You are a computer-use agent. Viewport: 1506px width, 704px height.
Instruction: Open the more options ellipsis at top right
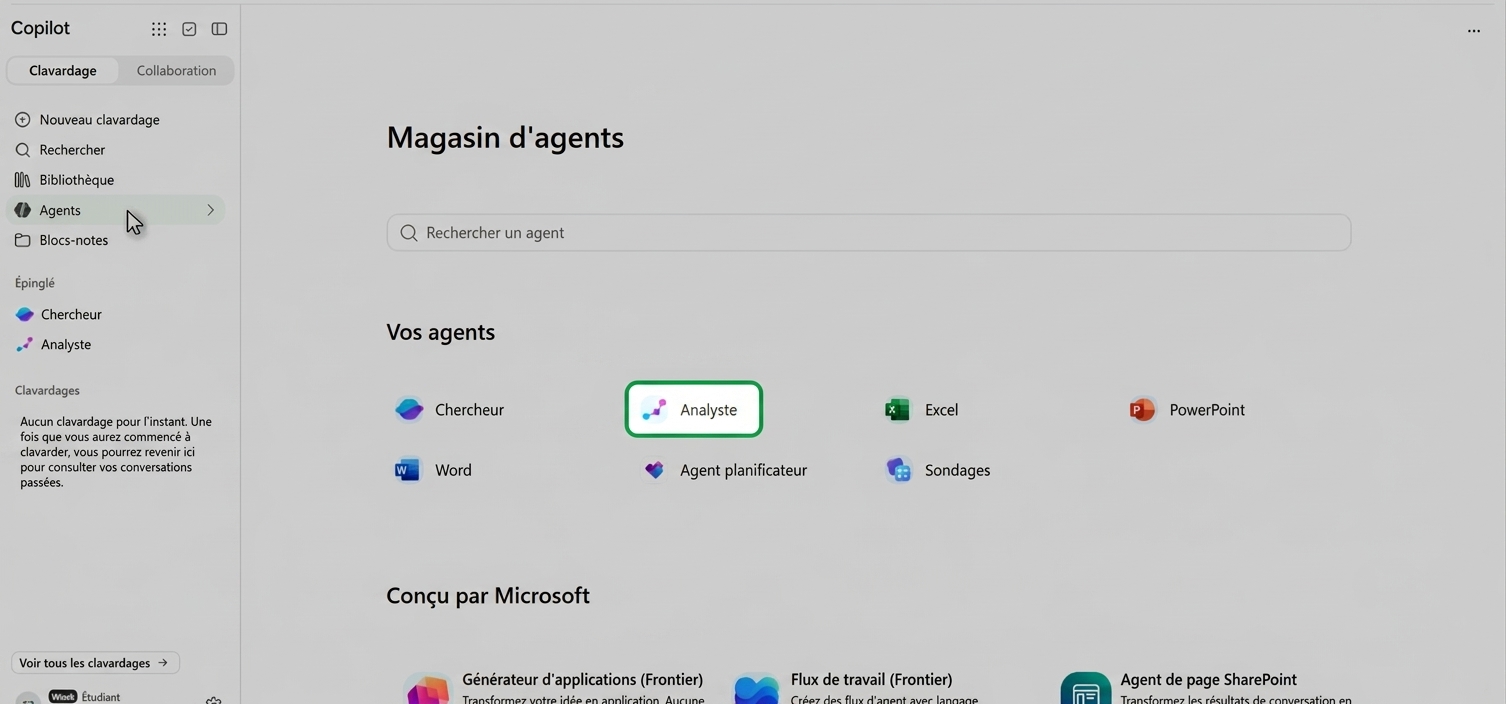pos(1473,31)
